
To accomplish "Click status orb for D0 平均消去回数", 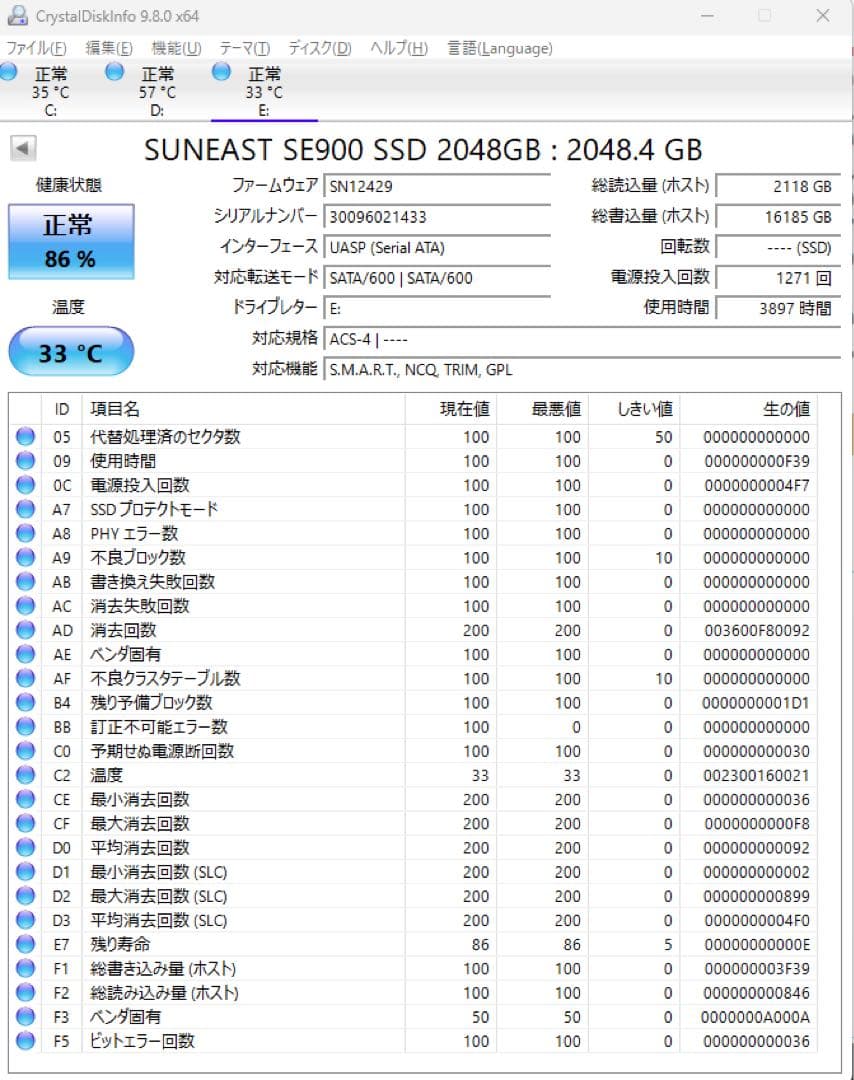I will (x=25, y=847).
